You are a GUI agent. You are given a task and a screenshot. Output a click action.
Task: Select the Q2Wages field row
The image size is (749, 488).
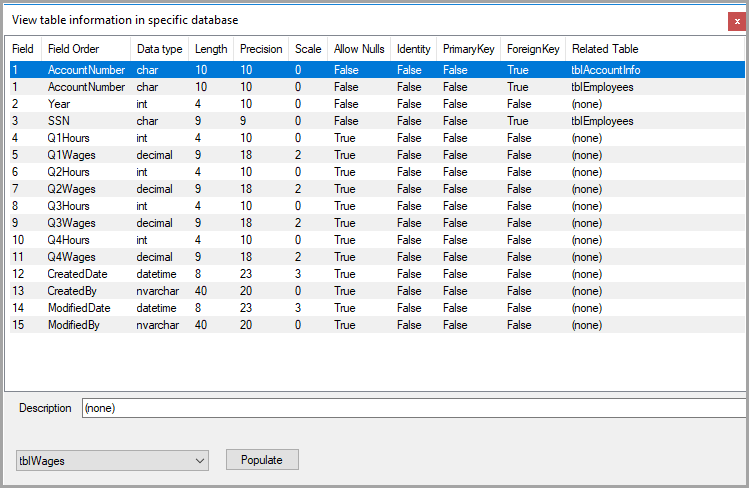coord(377,189)
